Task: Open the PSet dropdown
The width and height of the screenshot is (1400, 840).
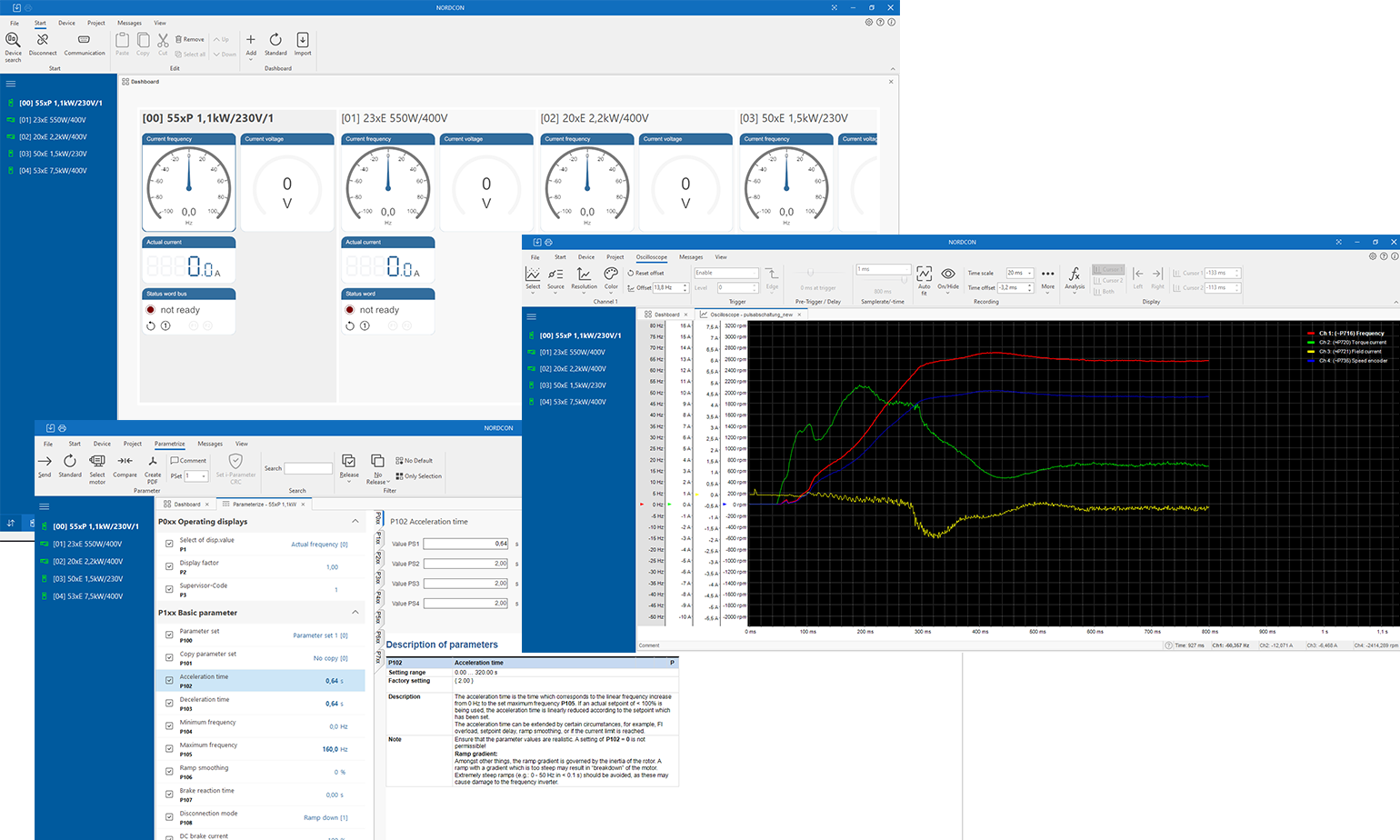Action: (x=196, y=475)
